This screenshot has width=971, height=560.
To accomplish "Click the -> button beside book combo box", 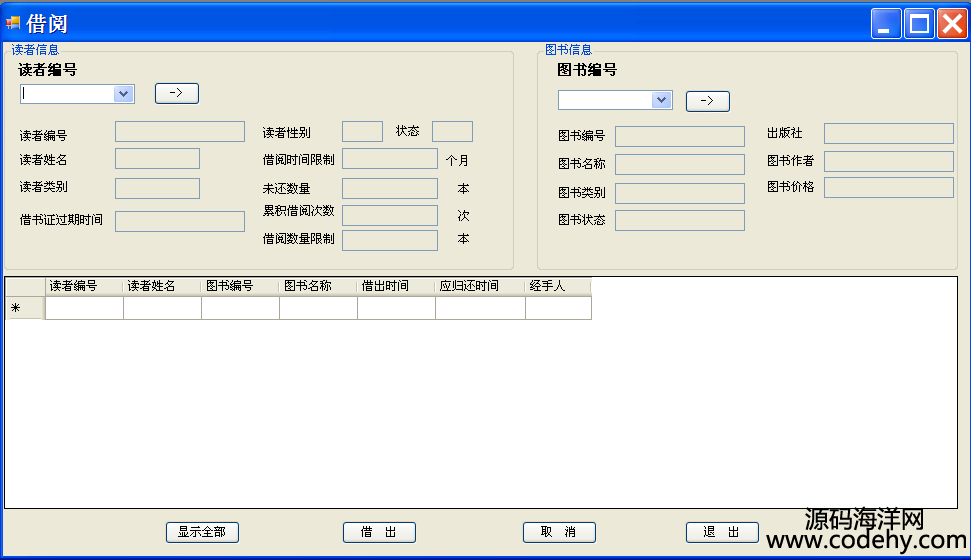I will click(708, 101).
